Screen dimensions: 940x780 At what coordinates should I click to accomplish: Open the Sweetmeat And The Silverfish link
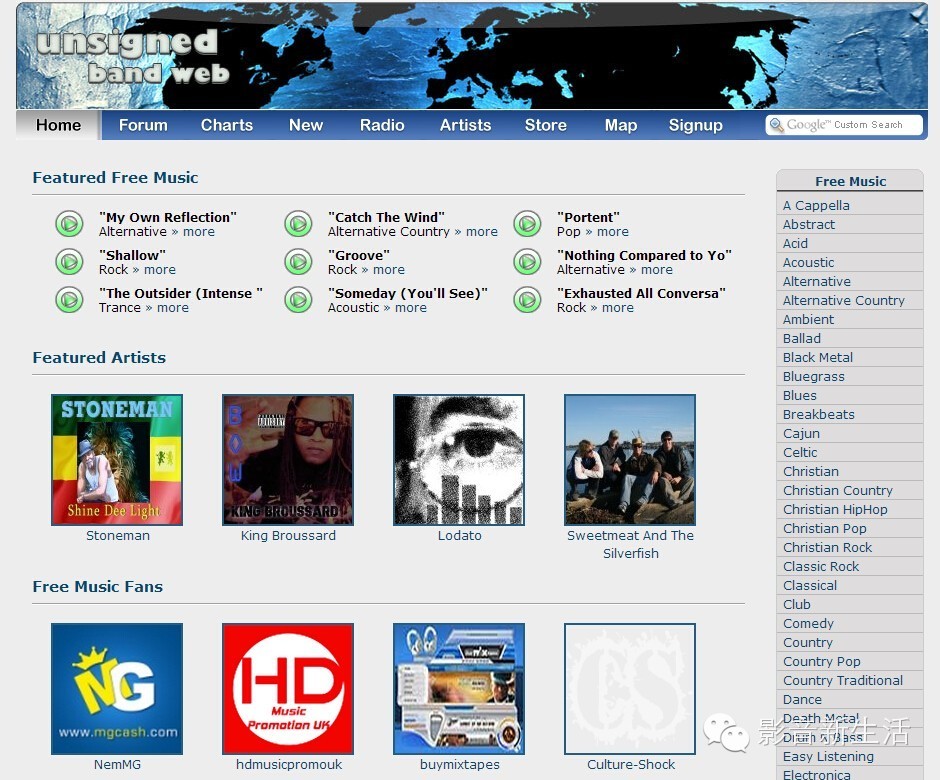coord(630,544)
